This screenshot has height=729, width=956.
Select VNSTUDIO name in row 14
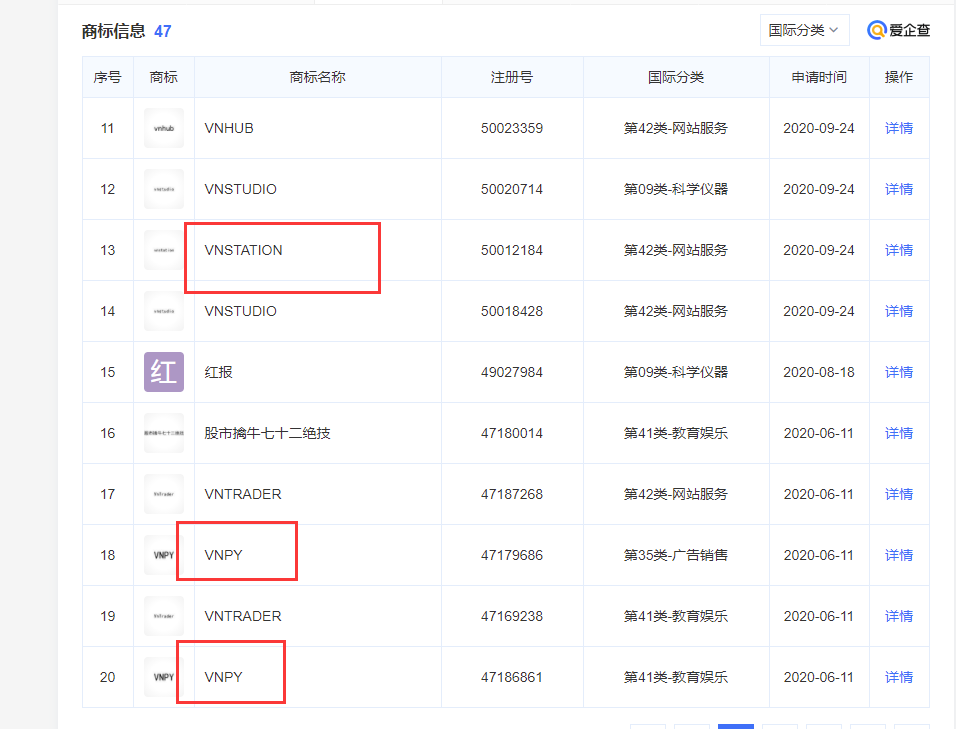pos(240,311)
